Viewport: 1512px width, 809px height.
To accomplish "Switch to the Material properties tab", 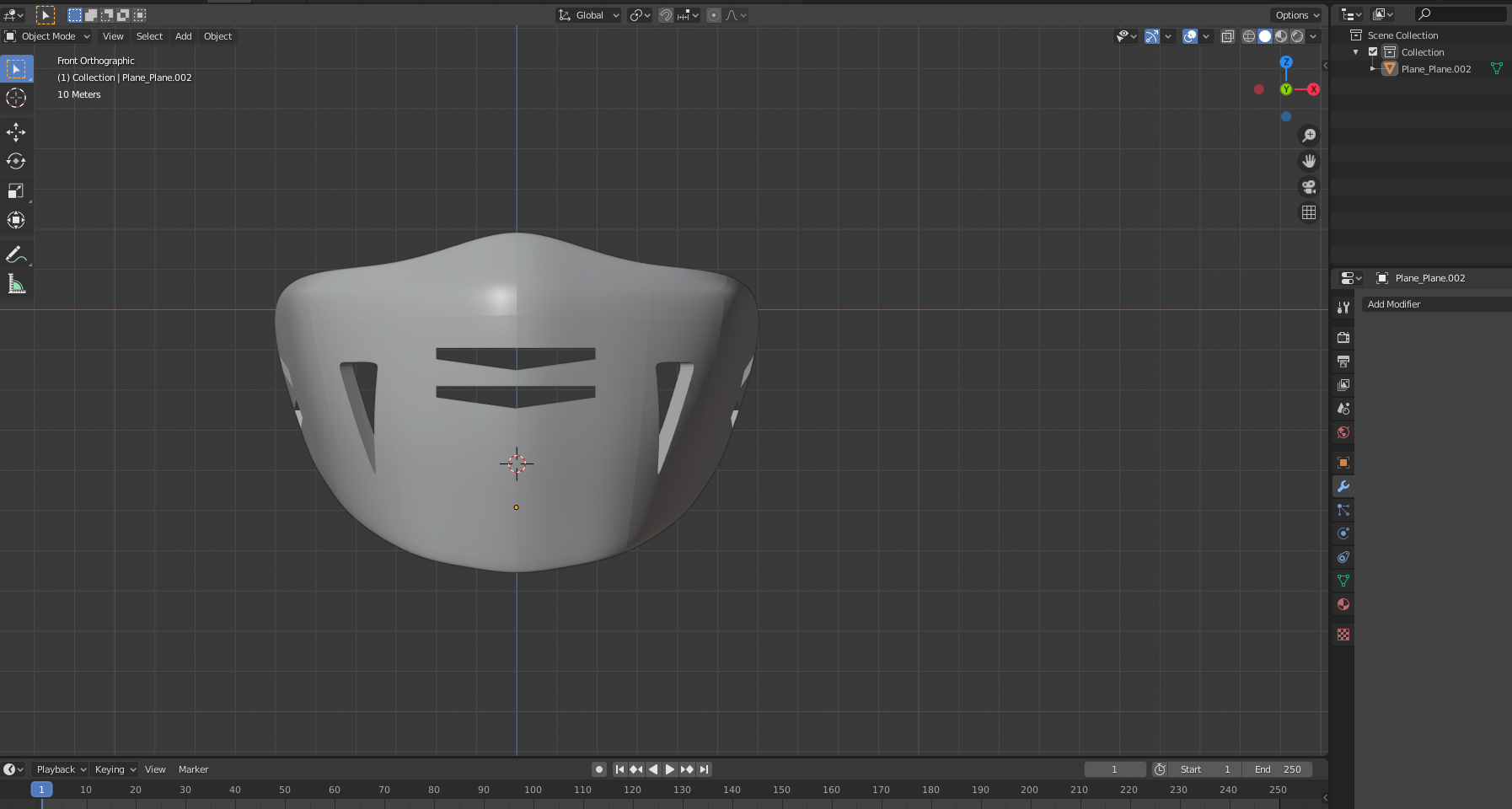I will [1343, 604].
